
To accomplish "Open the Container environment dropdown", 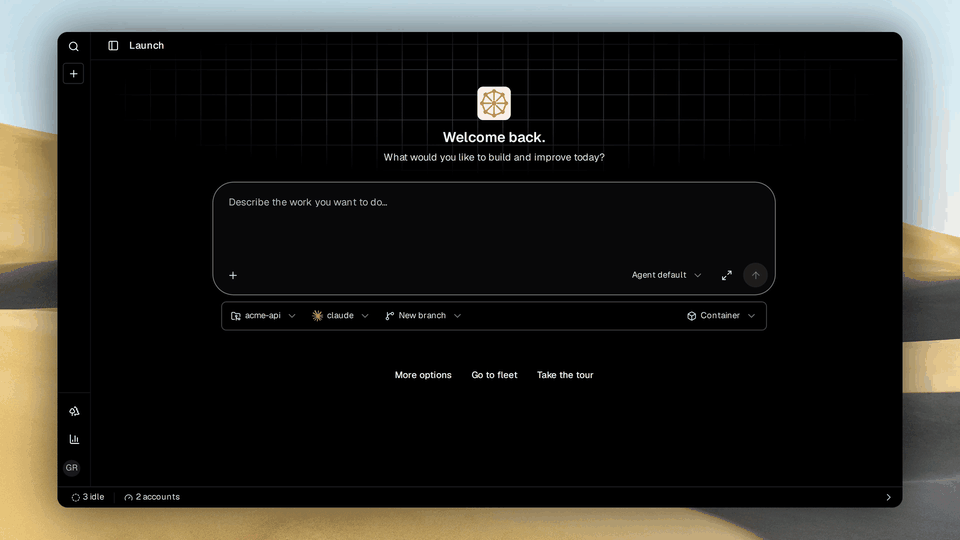I will [721, 316].
